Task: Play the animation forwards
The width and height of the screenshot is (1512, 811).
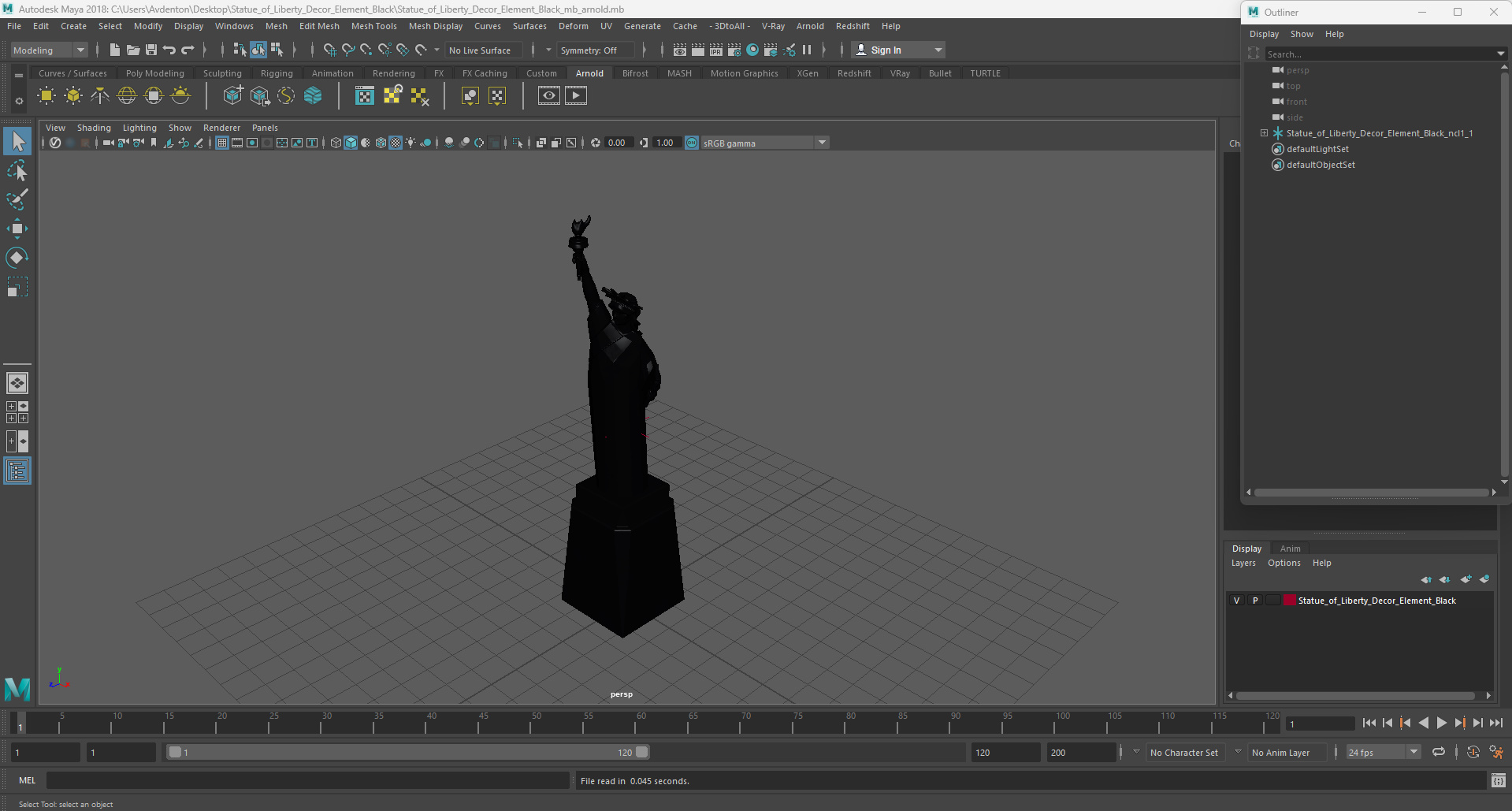Action: click(1441, 723)
